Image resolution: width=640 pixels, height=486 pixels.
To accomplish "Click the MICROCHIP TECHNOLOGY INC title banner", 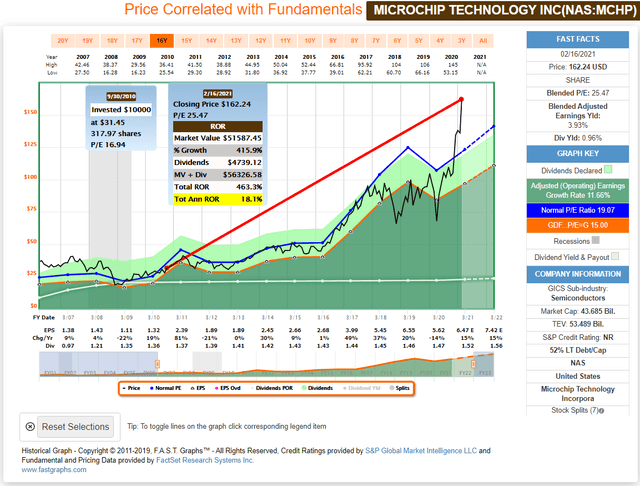I will point(503,10).
